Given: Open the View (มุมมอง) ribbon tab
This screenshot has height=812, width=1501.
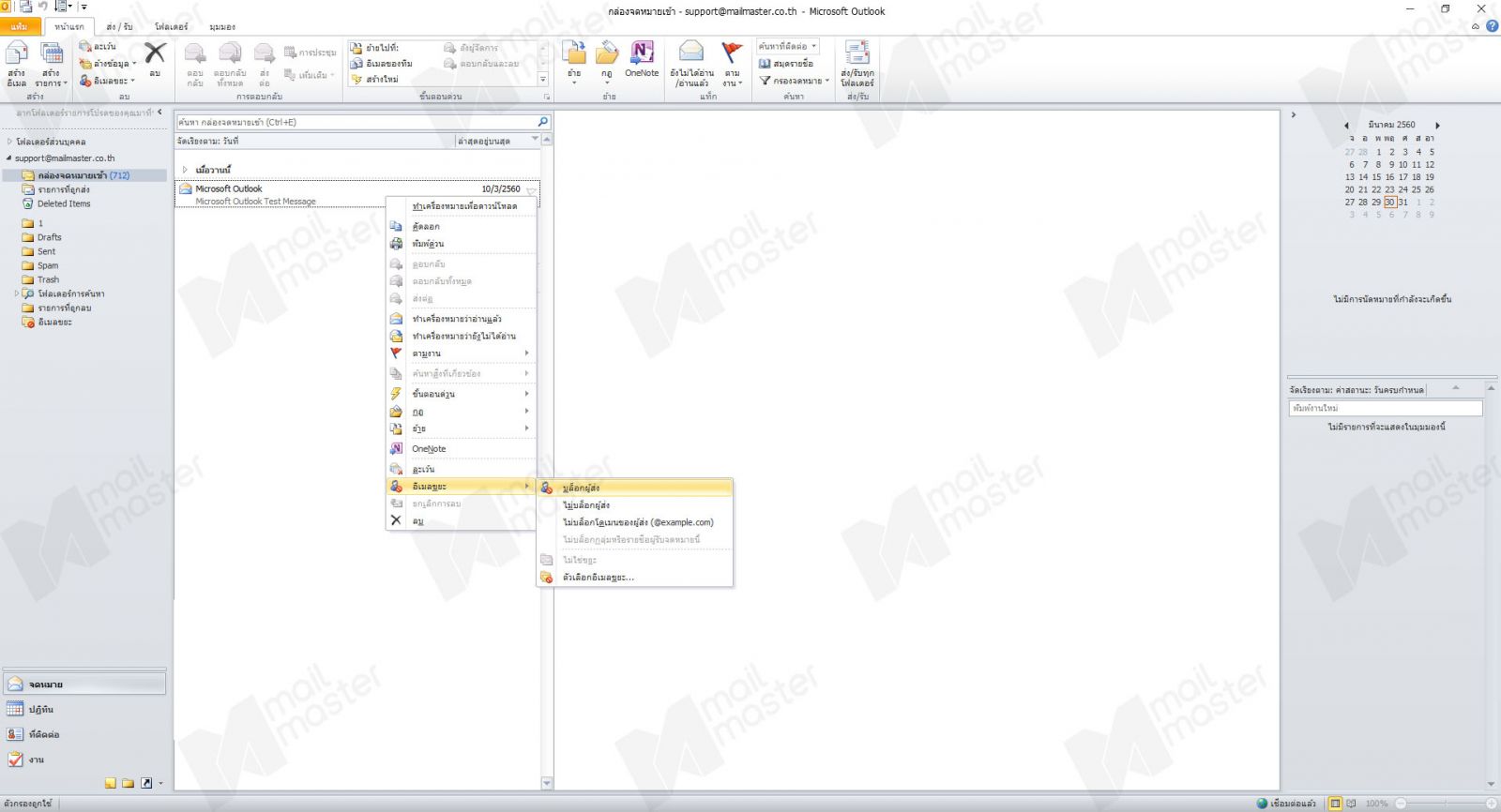Looking at the screenshot, I should [x=222, y=26].
